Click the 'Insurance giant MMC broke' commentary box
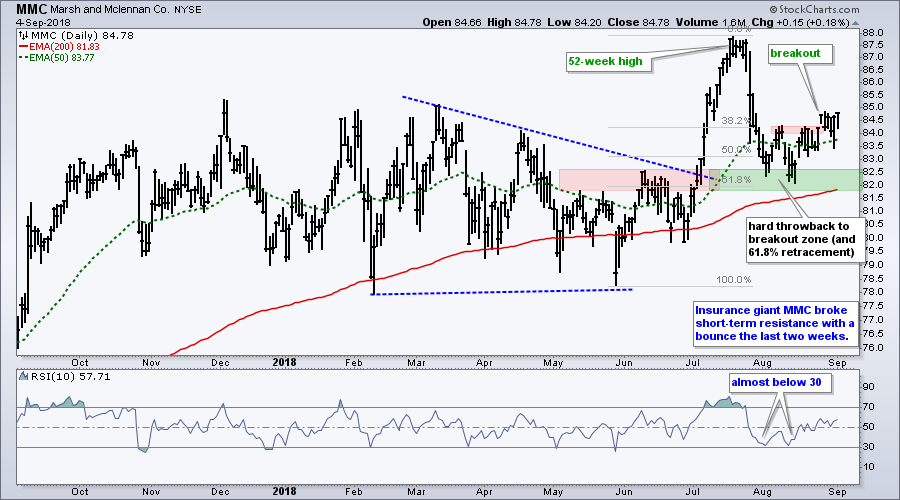The image size is (900, 500). [x=775, y=323]
